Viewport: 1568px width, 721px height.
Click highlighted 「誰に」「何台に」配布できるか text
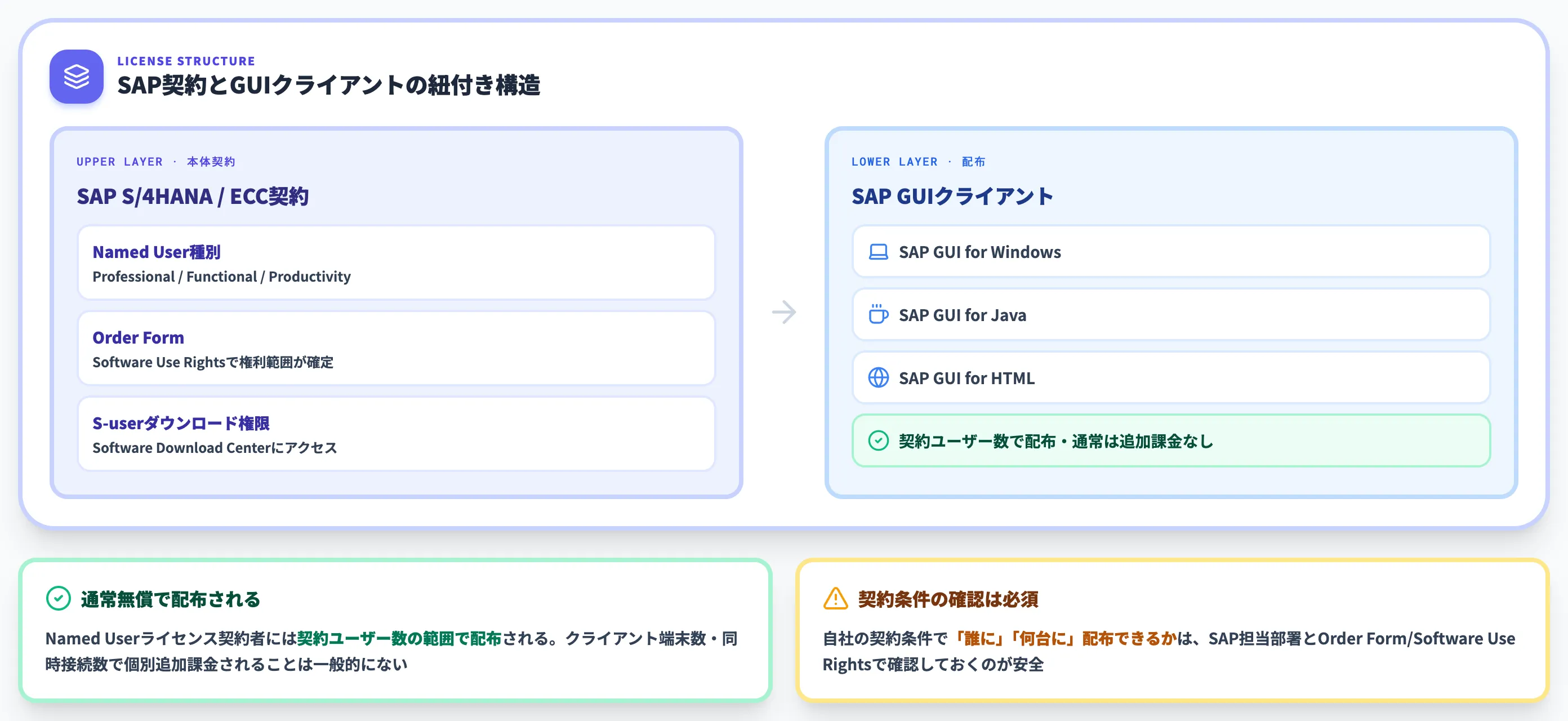coord(1063,639)
